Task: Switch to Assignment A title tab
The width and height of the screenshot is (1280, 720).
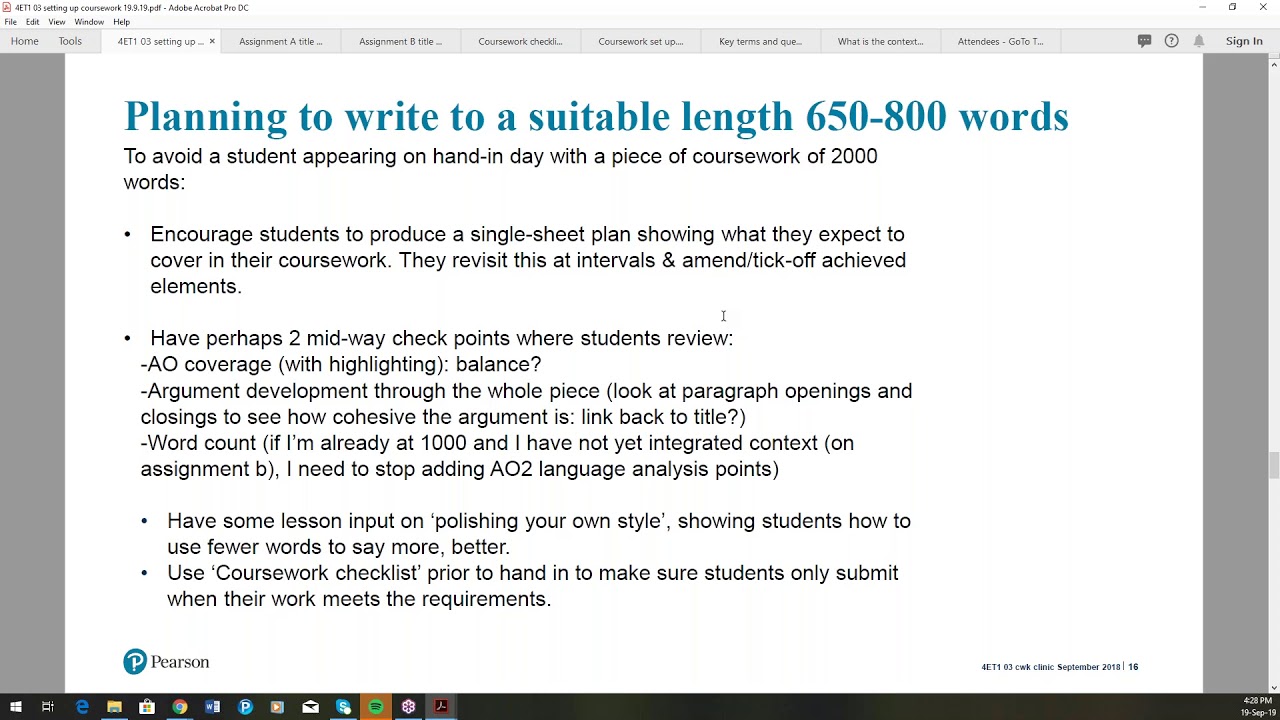Action: pos(280,42)
